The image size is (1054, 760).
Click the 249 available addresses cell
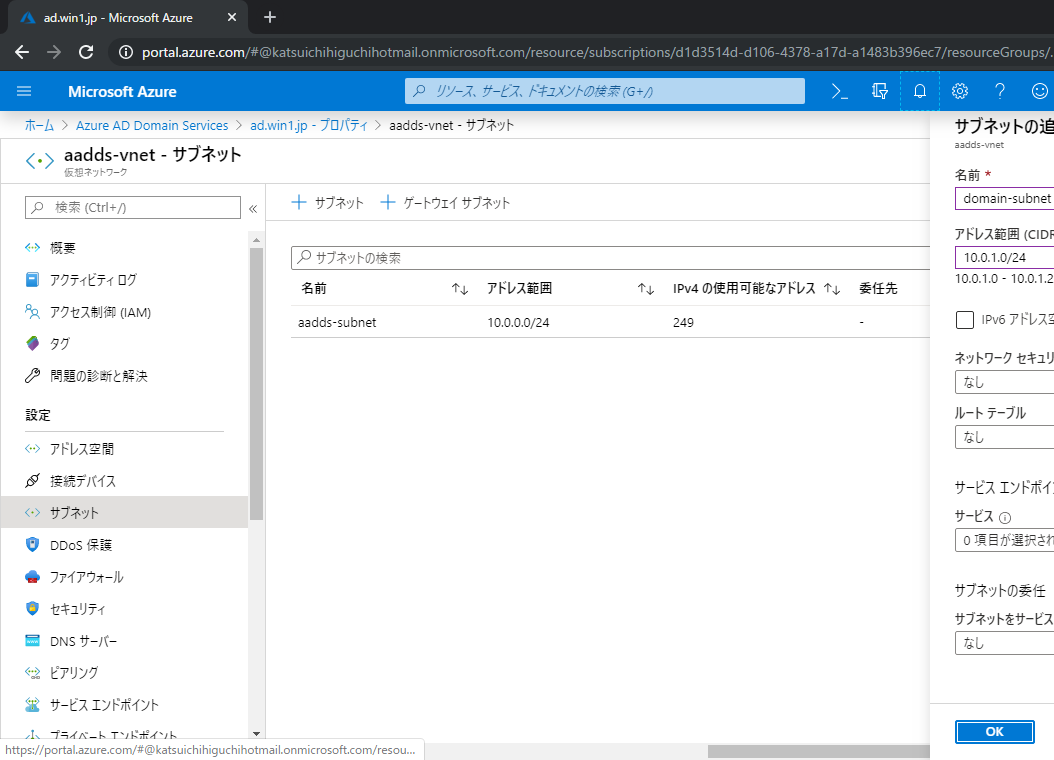(x=683, y=323)
